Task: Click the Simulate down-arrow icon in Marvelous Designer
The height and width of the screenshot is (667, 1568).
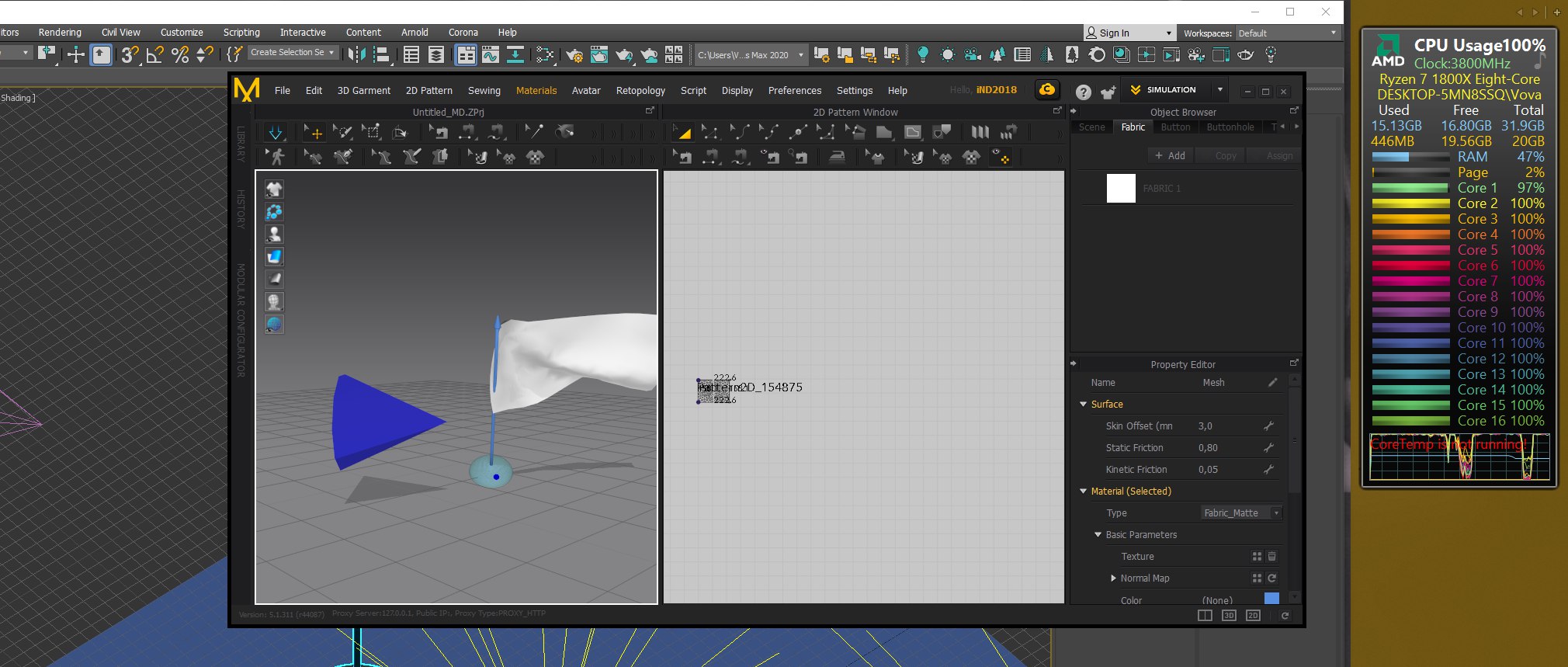Action: 276,132
